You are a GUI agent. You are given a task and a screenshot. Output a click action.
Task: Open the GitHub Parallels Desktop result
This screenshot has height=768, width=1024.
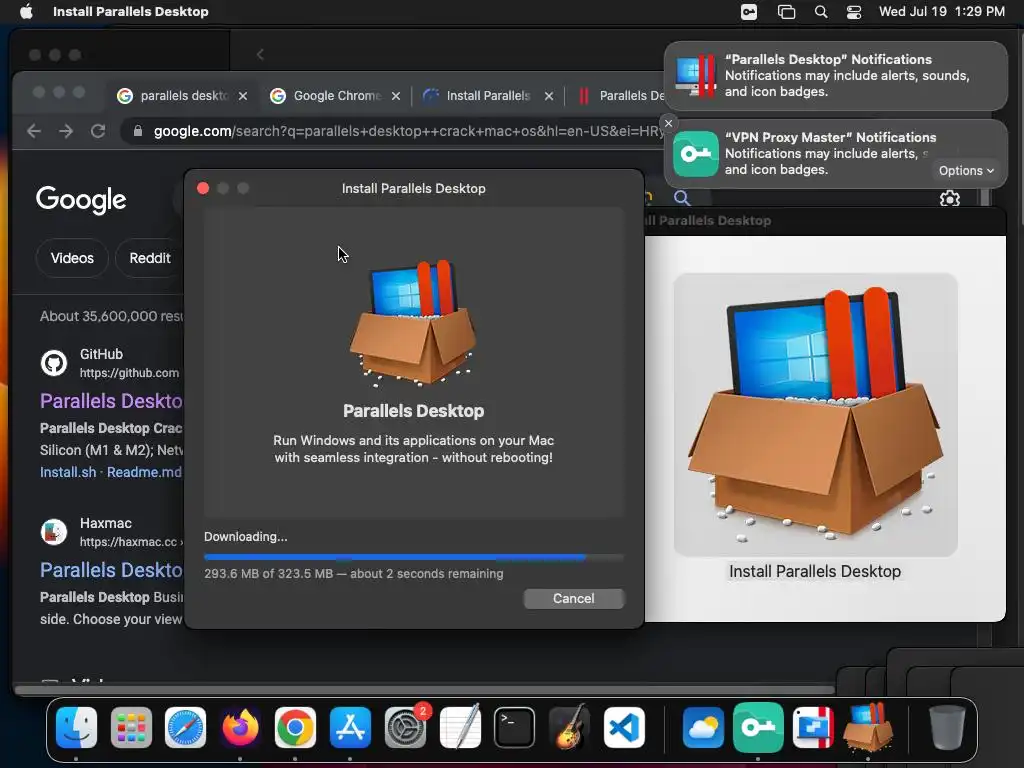112,401
